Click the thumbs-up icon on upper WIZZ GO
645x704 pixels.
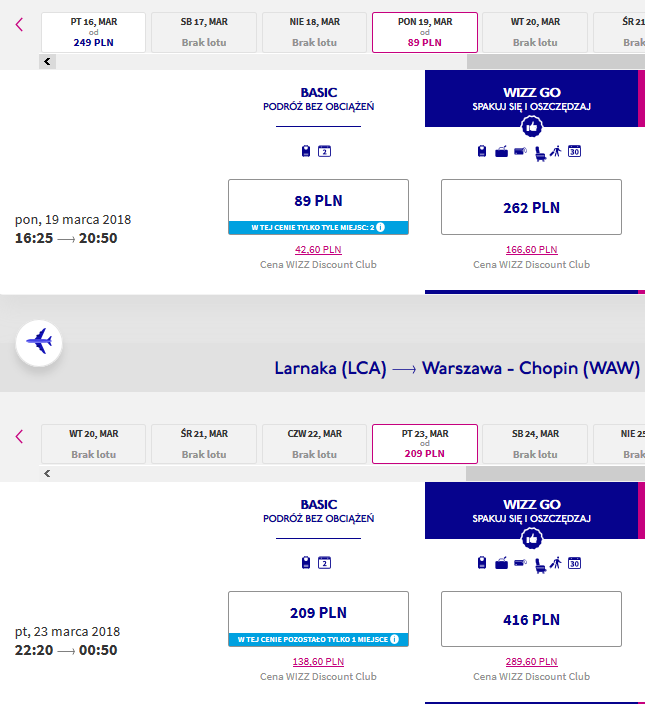(531, 127)
